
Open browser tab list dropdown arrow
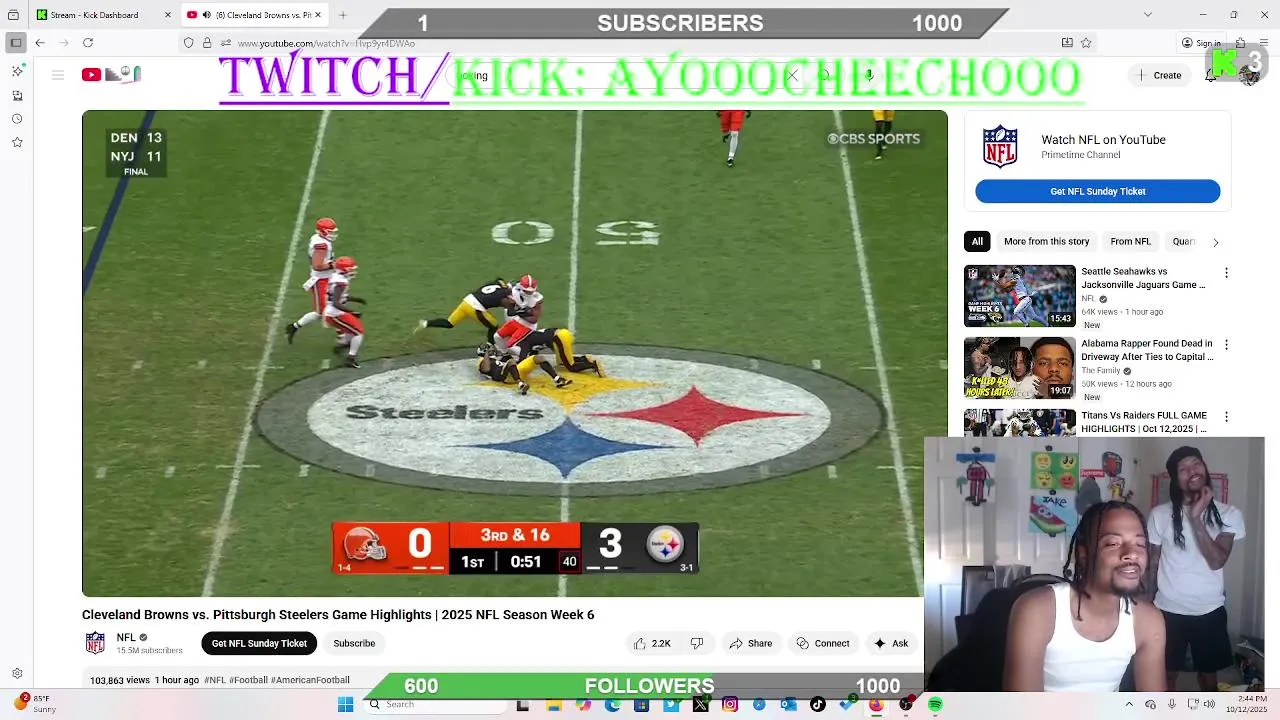[1147, 15]
